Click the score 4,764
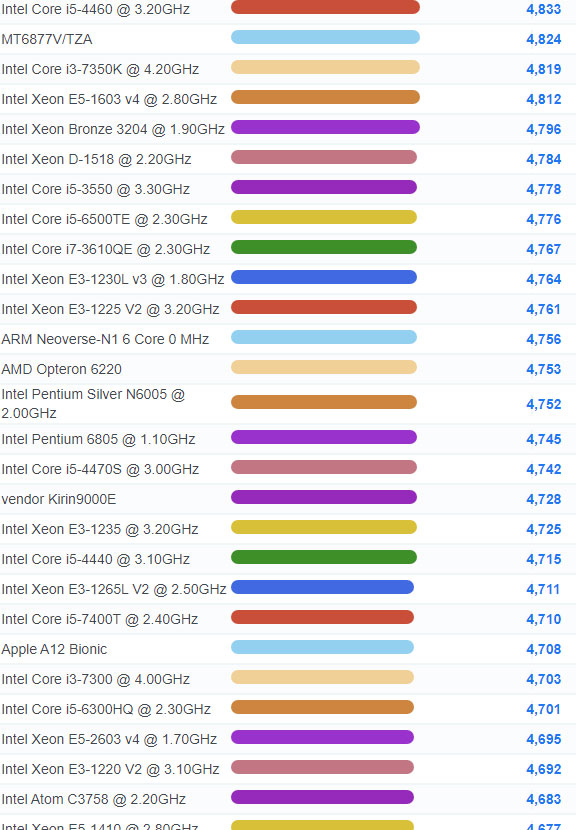576x830 pixels. tap(544, 279)
